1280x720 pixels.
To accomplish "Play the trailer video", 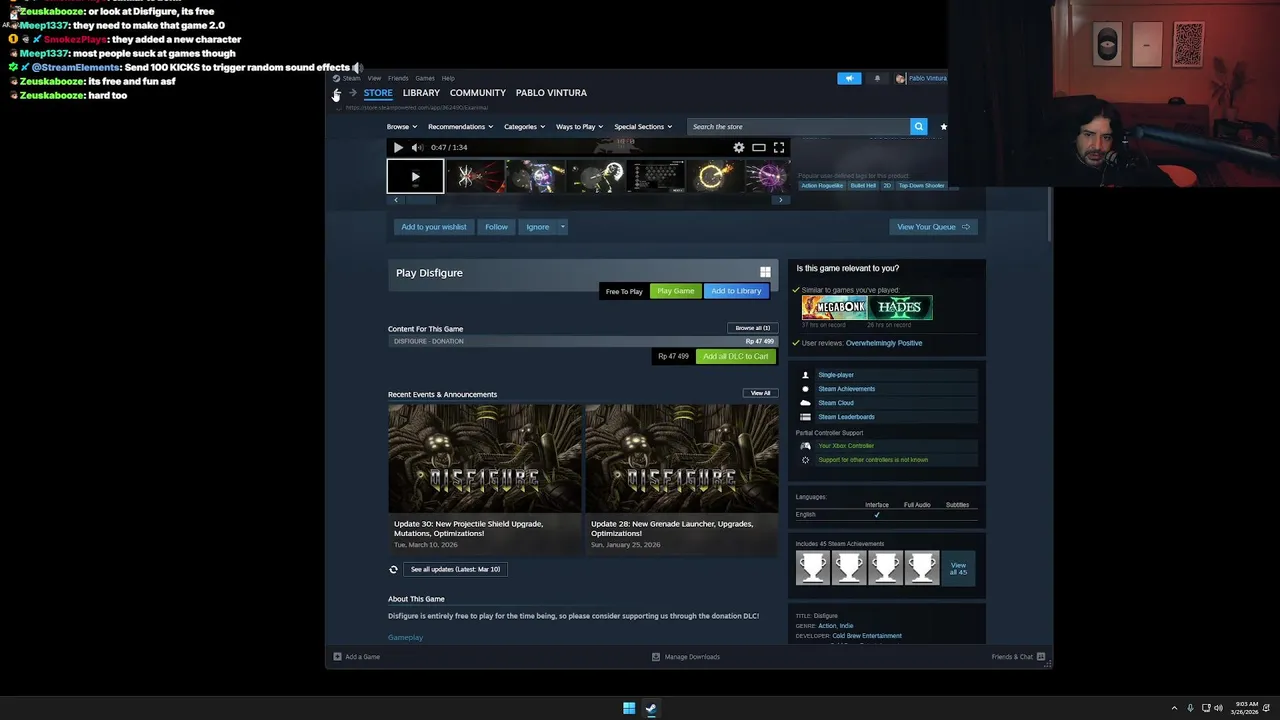I will pyautogui.click(x=398, y=147).
